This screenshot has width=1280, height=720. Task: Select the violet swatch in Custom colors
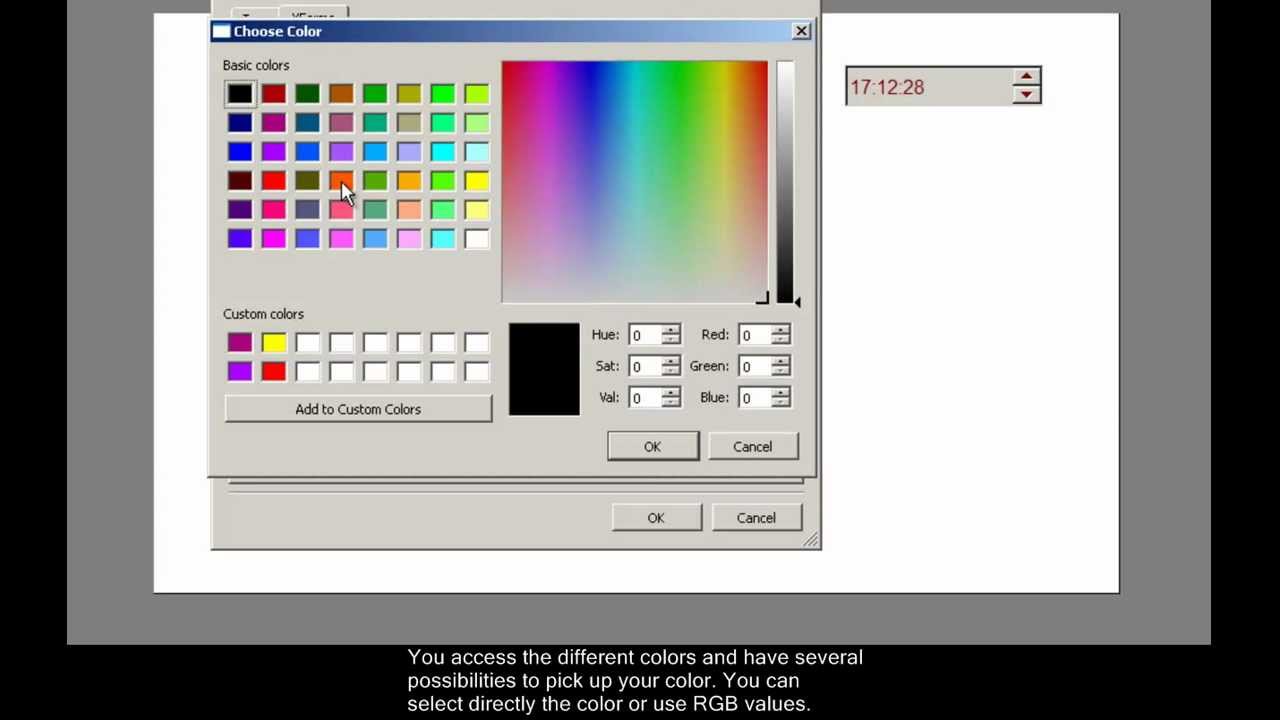240,371
